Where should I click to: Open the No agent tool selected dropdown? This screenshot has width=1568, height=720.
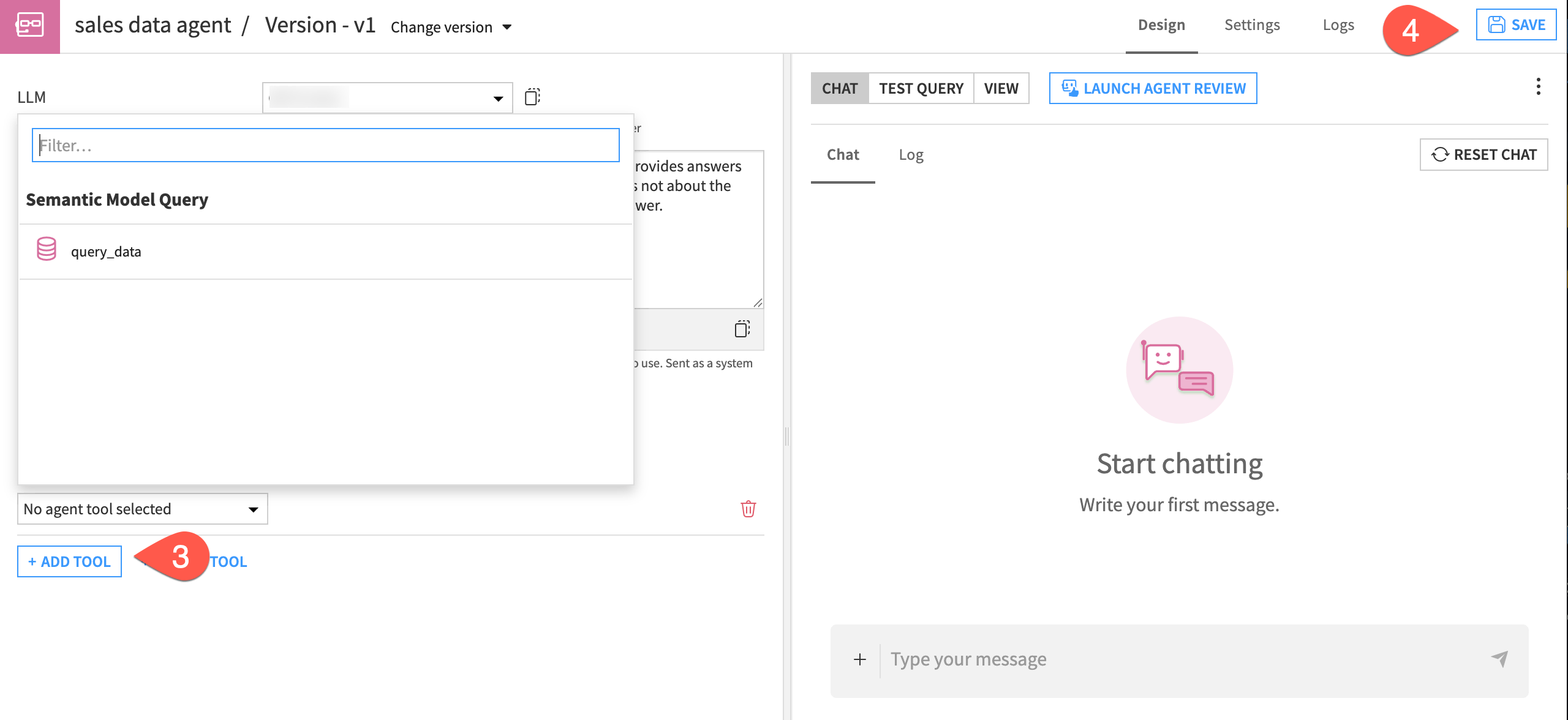(142, 508)
